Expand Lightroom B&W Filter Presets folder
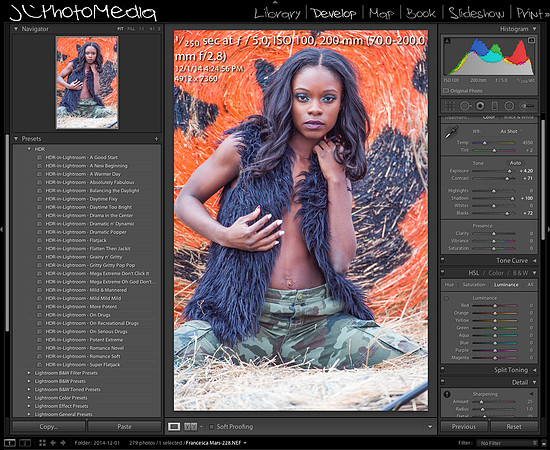Screen dimensions: 550x450 point(29,373)
